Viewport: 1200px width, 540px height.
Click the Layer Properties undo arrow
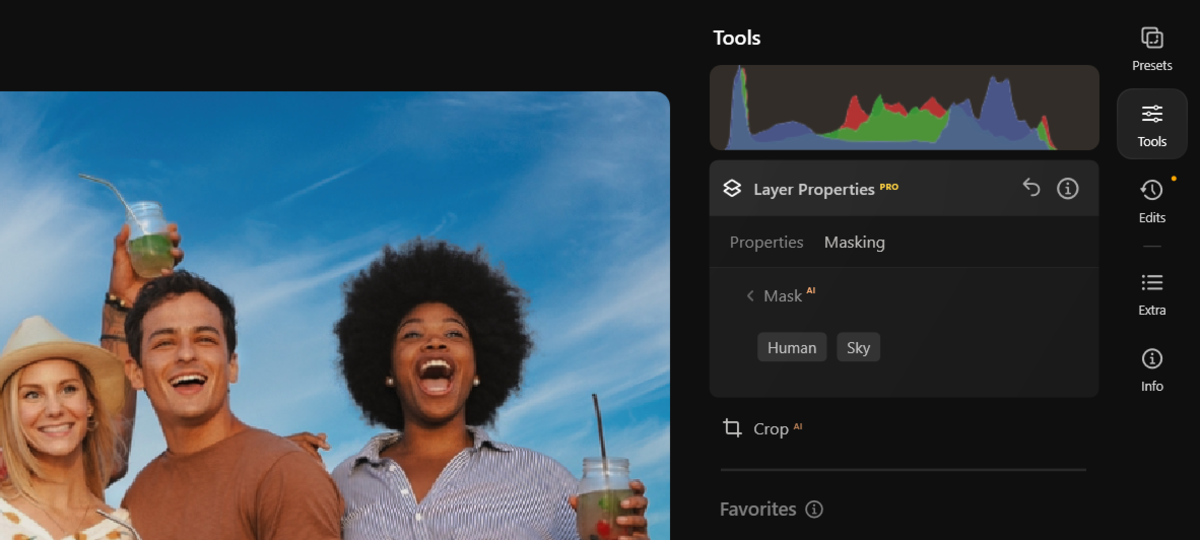click(x=1031, y=188)
